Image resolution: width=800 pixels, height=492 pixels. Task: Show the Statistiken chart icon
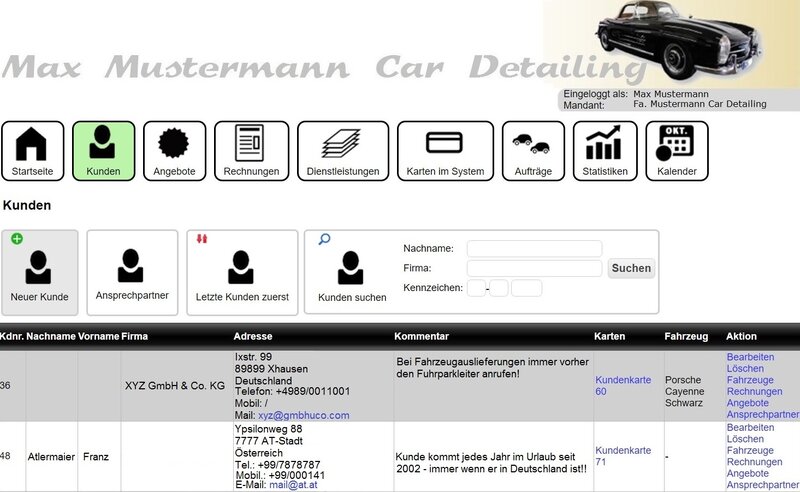606,152
